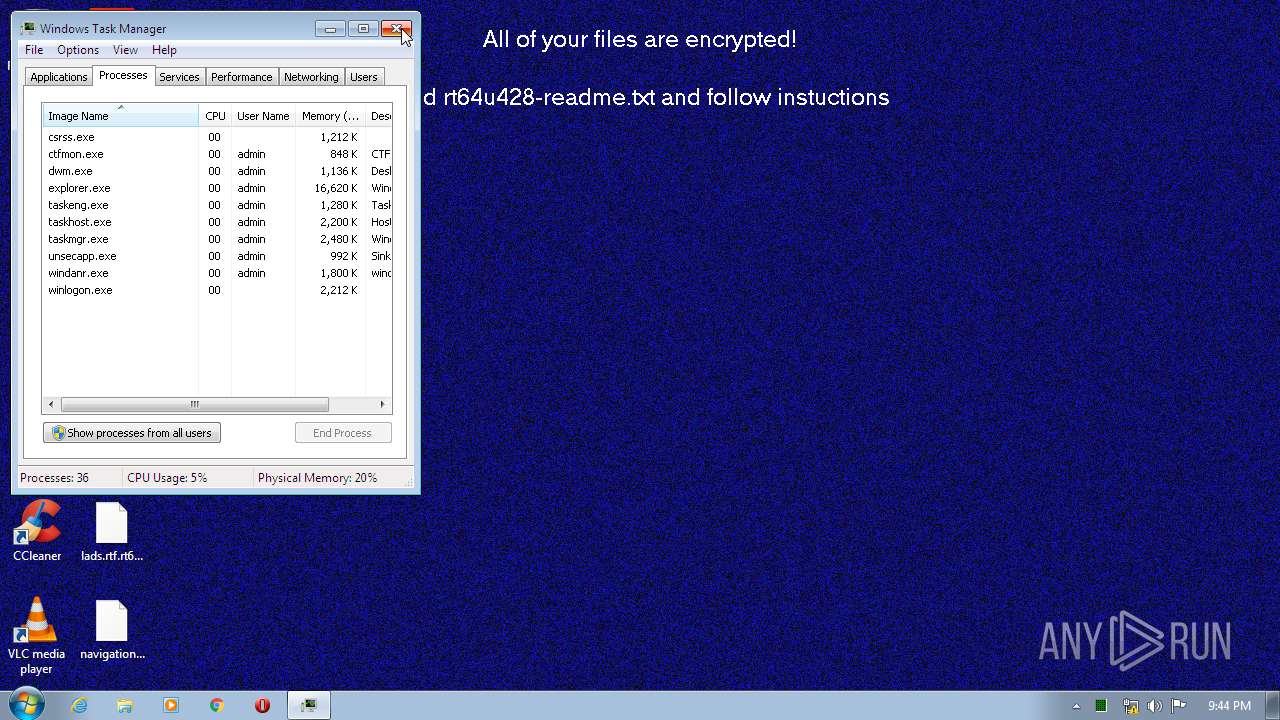Viewport: 1280px width, 720px height.
Task: Open the network tray icon
Action: (x=1130, y=706)
